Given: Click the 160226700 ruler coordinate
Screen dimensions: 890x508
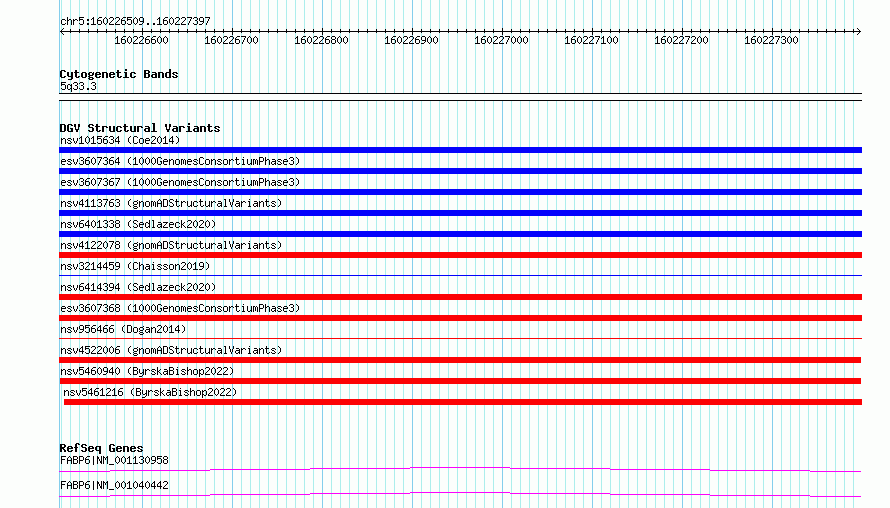Looking at the screenshot, I should coord(231,40).
